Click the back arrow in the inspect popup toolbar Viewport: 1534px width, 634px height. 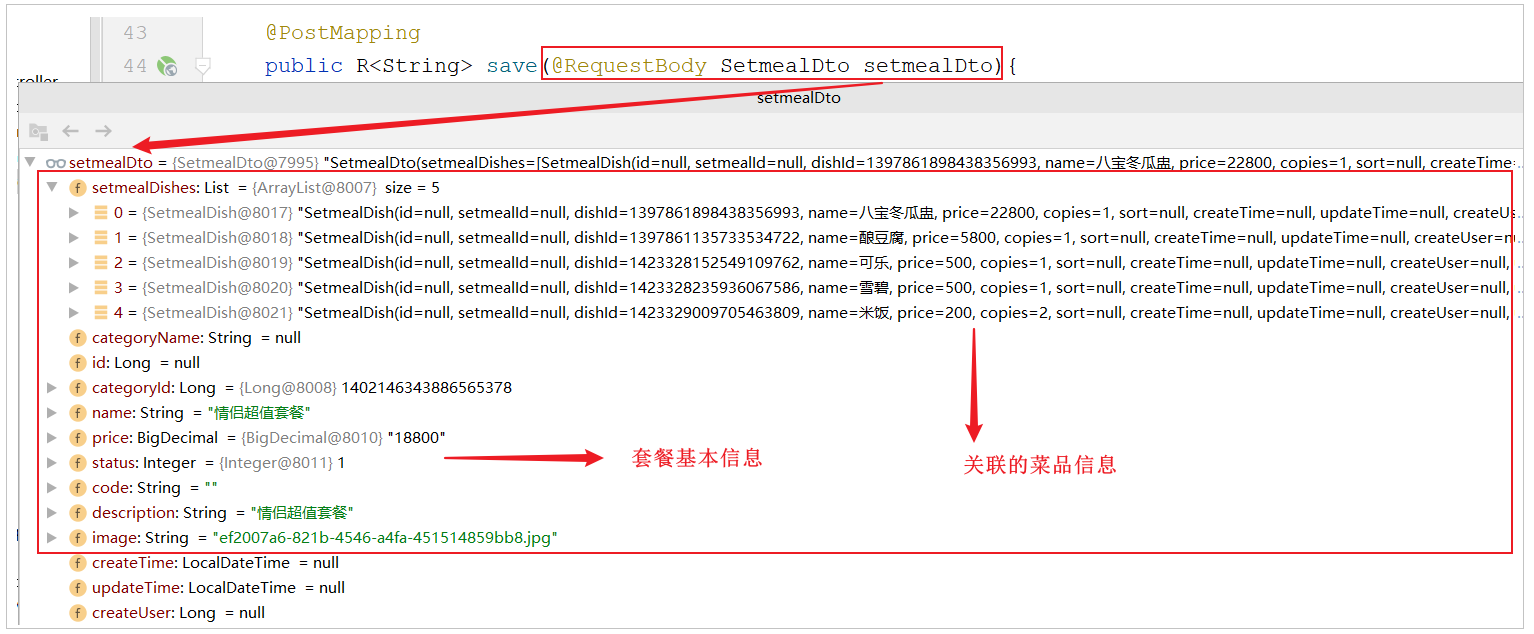tap(70, 131)
